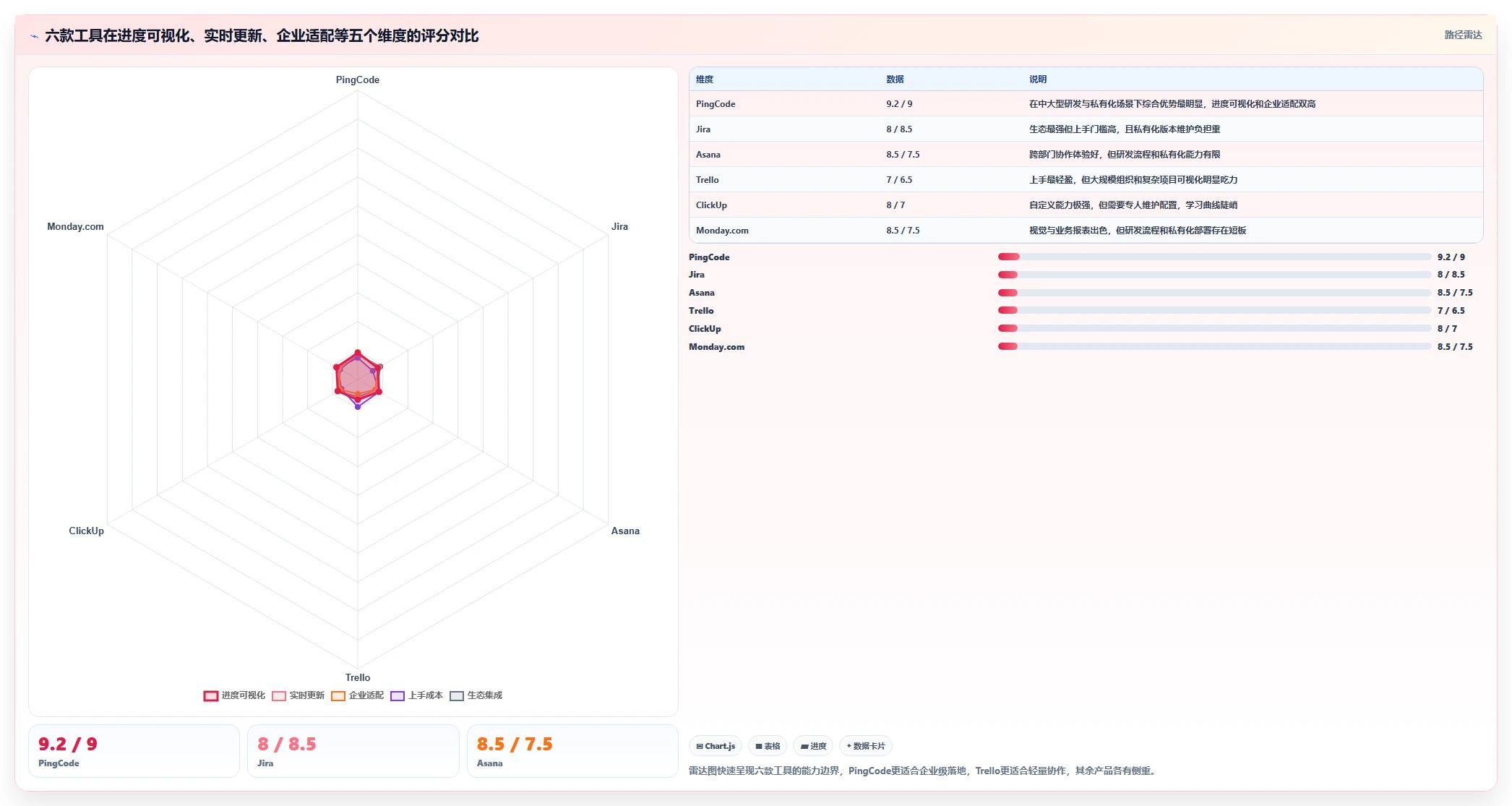Toggle the 进度可视化 legend item
Viewport: 1512px width, 806px height.
coord(235,695)
